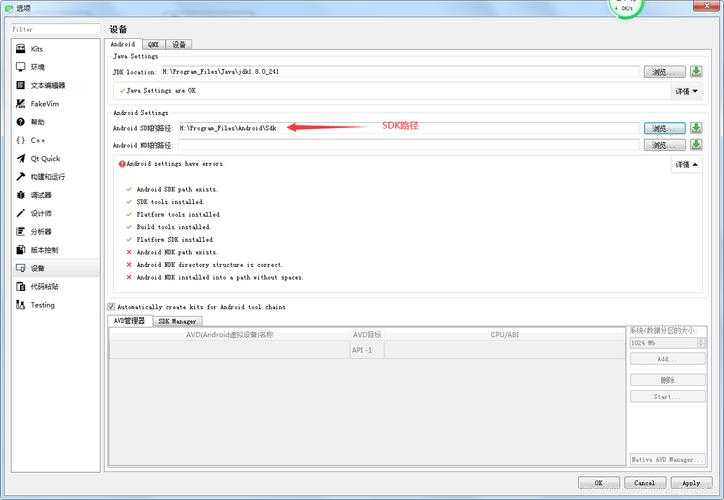Open the 分析器 analyzer icon

point(21,231)
